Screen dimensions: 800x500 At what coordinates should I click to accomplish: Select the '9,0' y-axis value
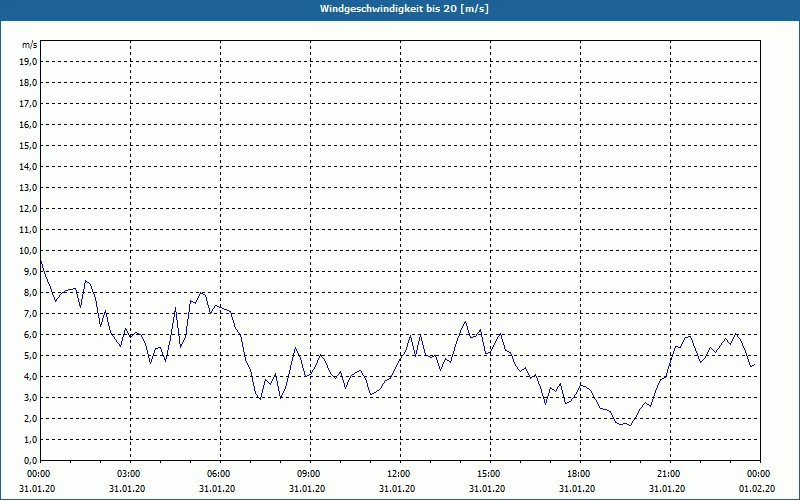point(31,271)
